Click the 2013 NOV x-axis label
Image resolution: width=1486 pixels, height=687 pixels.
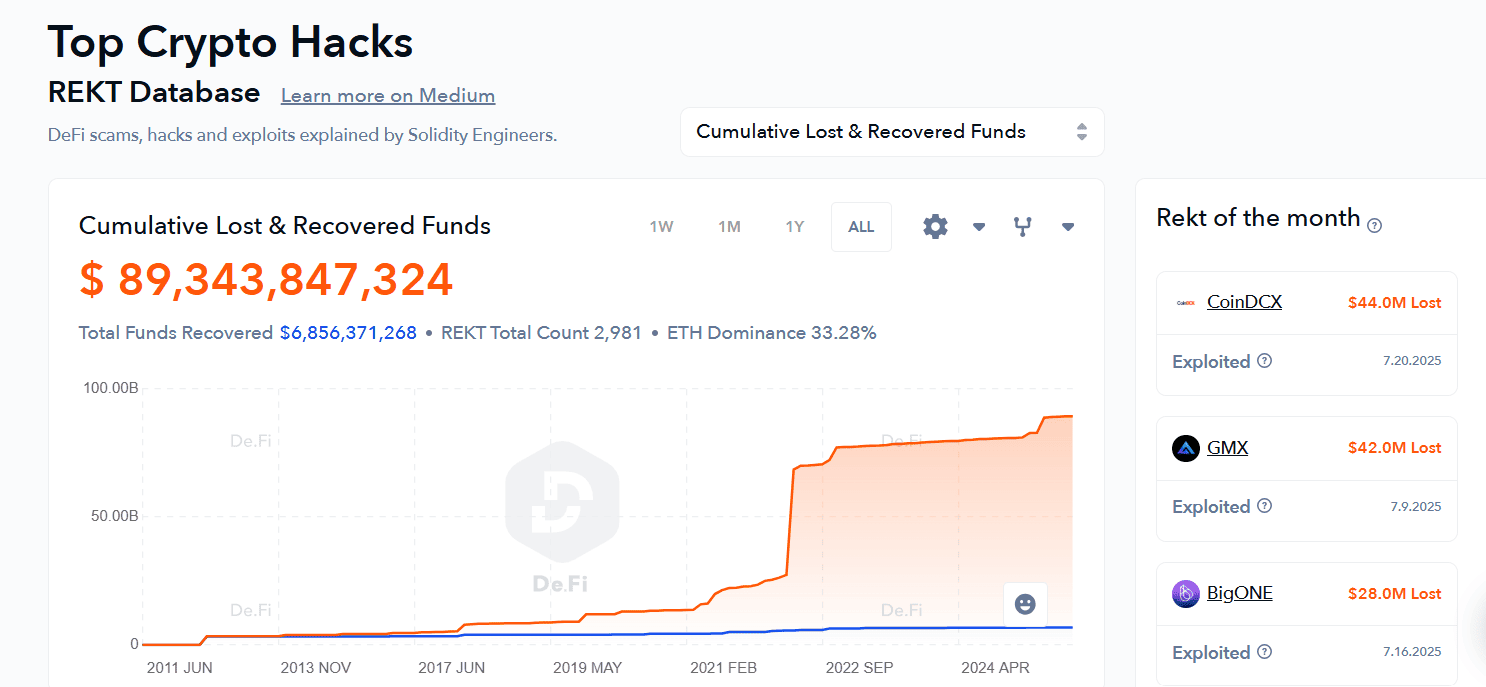point(315,668)
